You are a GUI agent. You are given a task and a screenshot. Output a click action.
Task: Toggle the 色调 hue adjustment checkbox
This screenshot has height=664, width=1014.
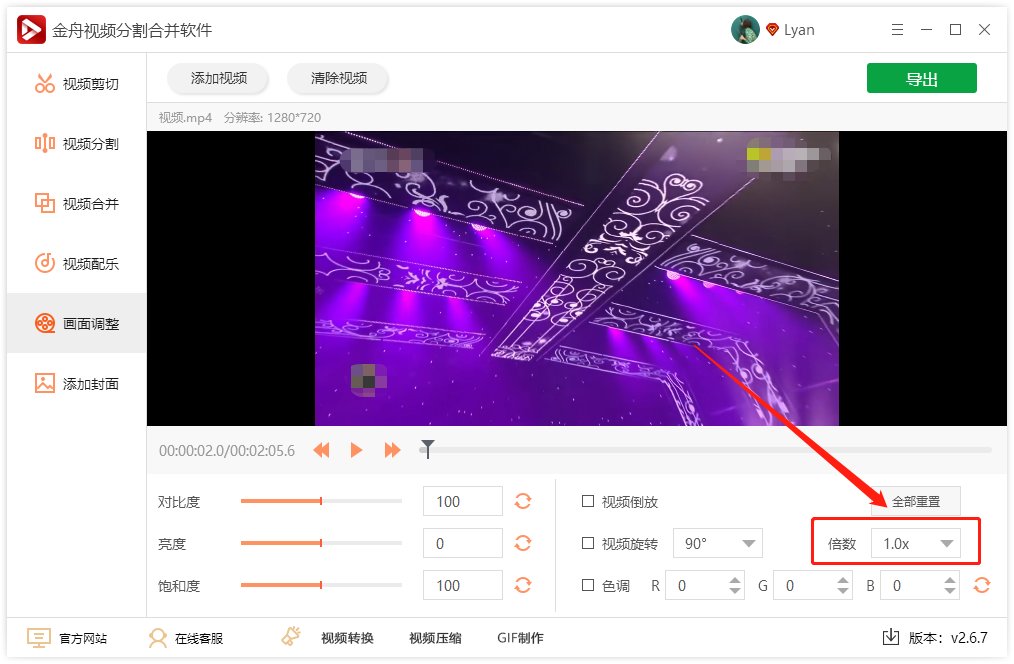[588, 585]
